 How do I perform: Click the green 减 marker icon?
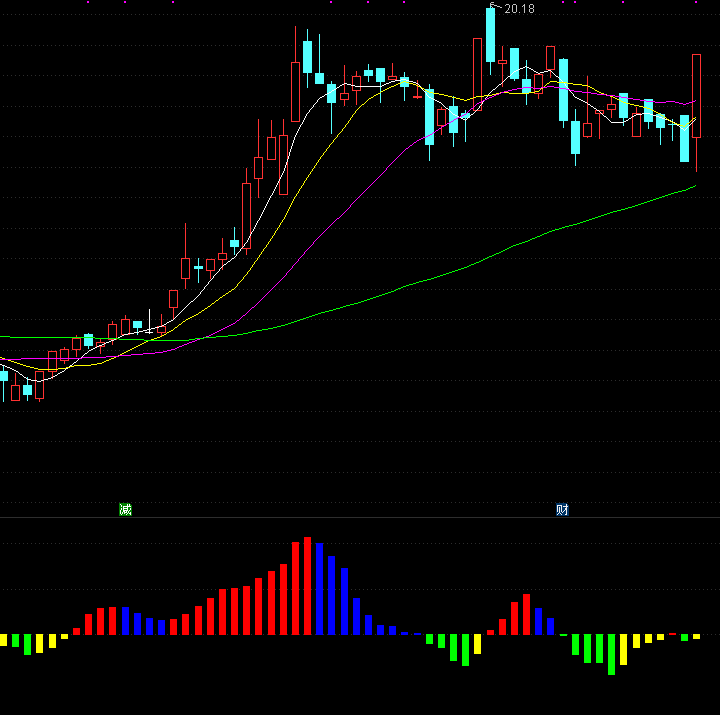(125, 509)
